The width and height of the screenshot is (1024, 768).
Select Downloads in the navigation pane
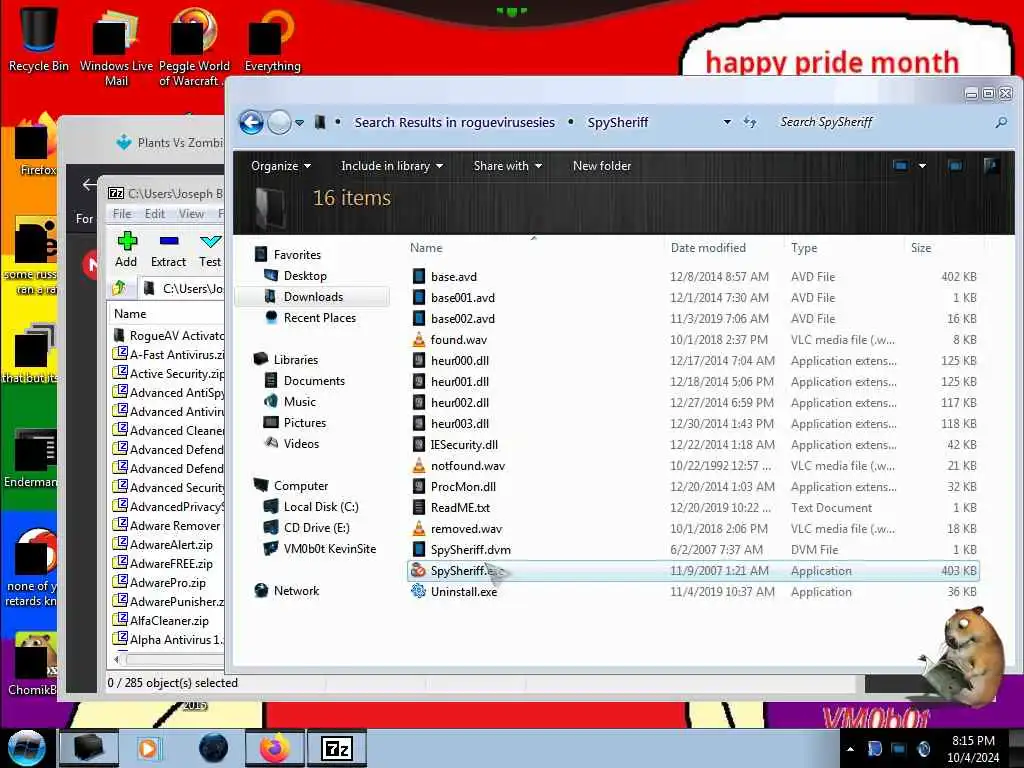313,296
